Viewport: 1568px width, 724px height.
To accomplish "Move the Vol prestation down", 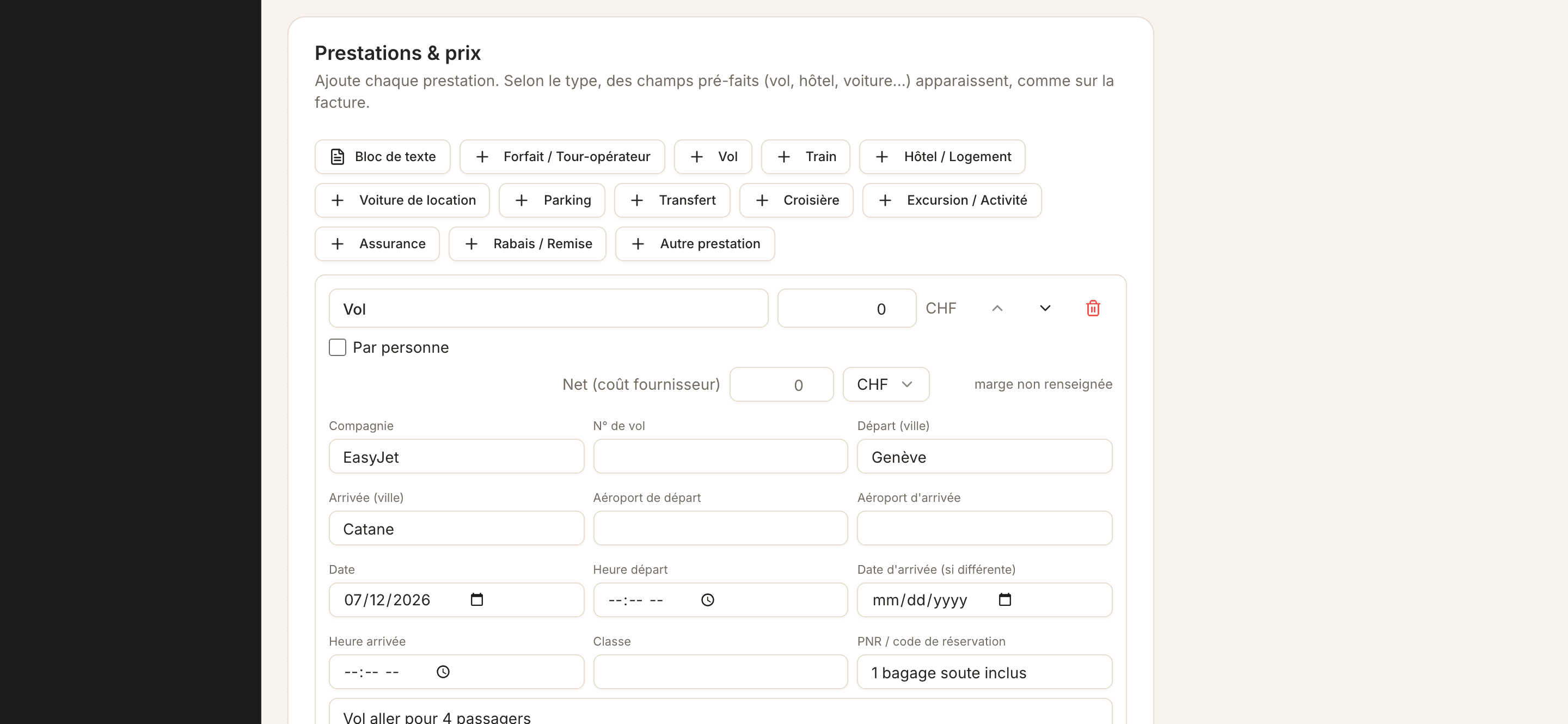I will coord(1045,309).
